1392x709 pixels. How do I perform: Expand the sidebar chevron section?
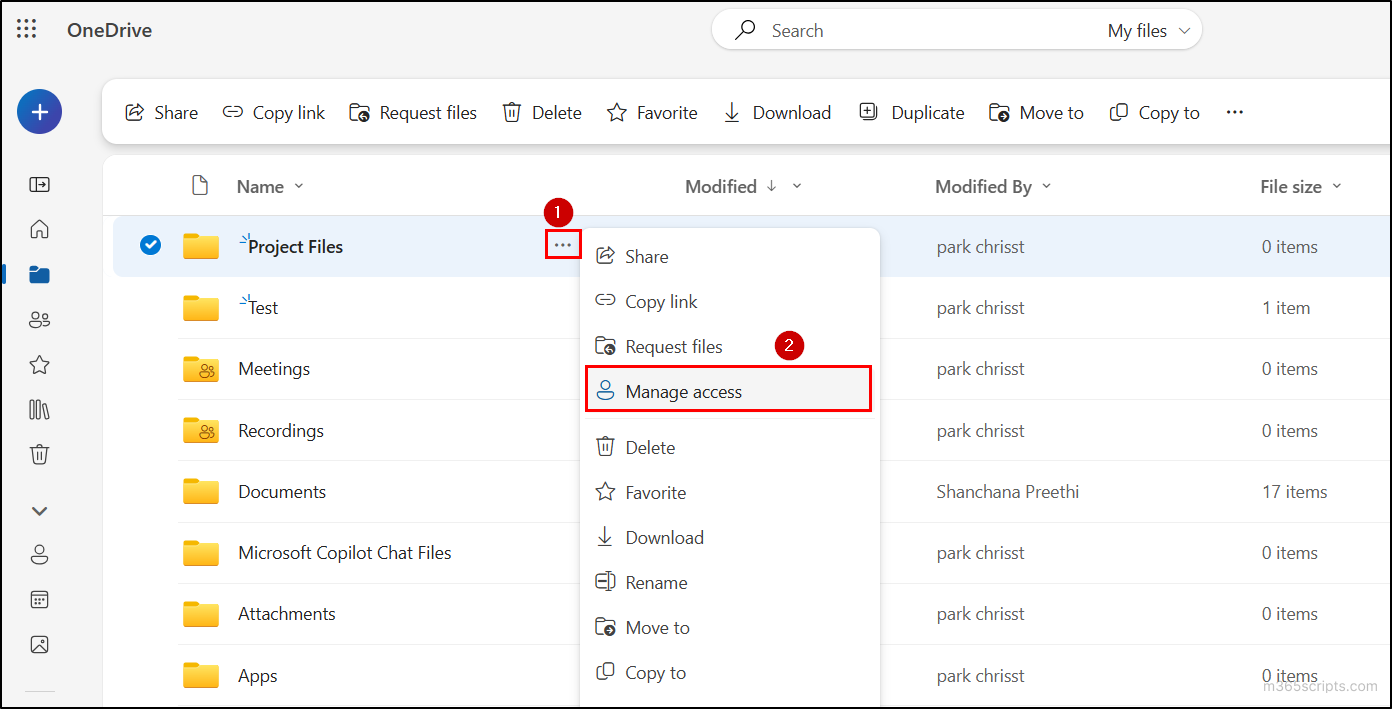pyautogui.click(x=40, y=510)
